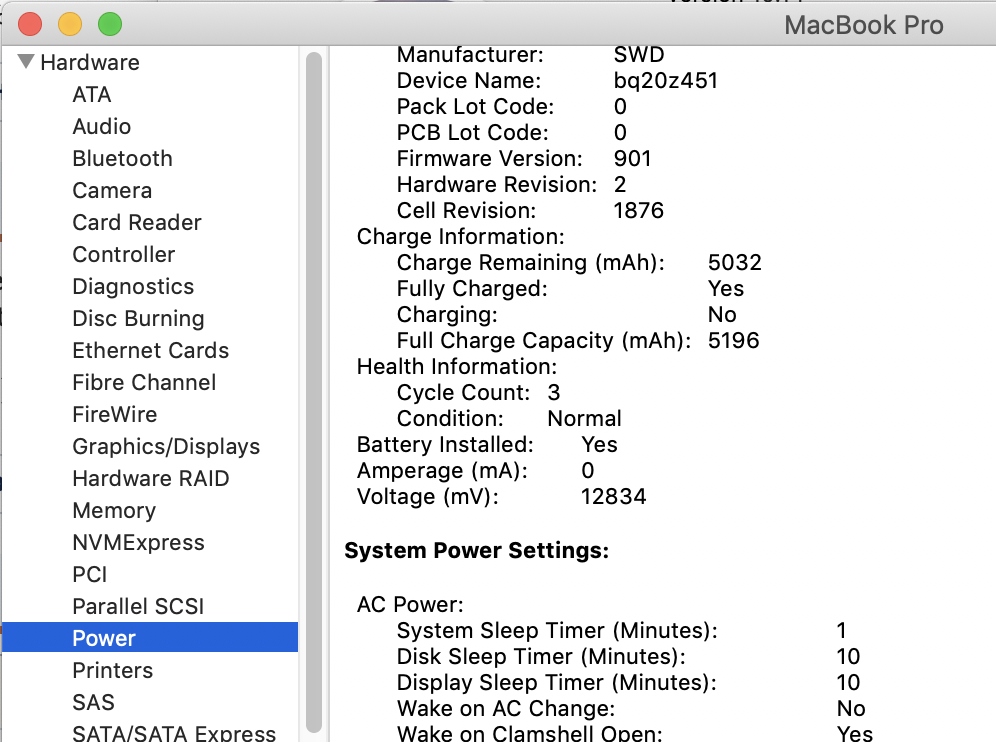Image resolution: width=996 pixels, height=742 pixels.
Task: Click the System Power Settings heading
Action: (476, 551)
